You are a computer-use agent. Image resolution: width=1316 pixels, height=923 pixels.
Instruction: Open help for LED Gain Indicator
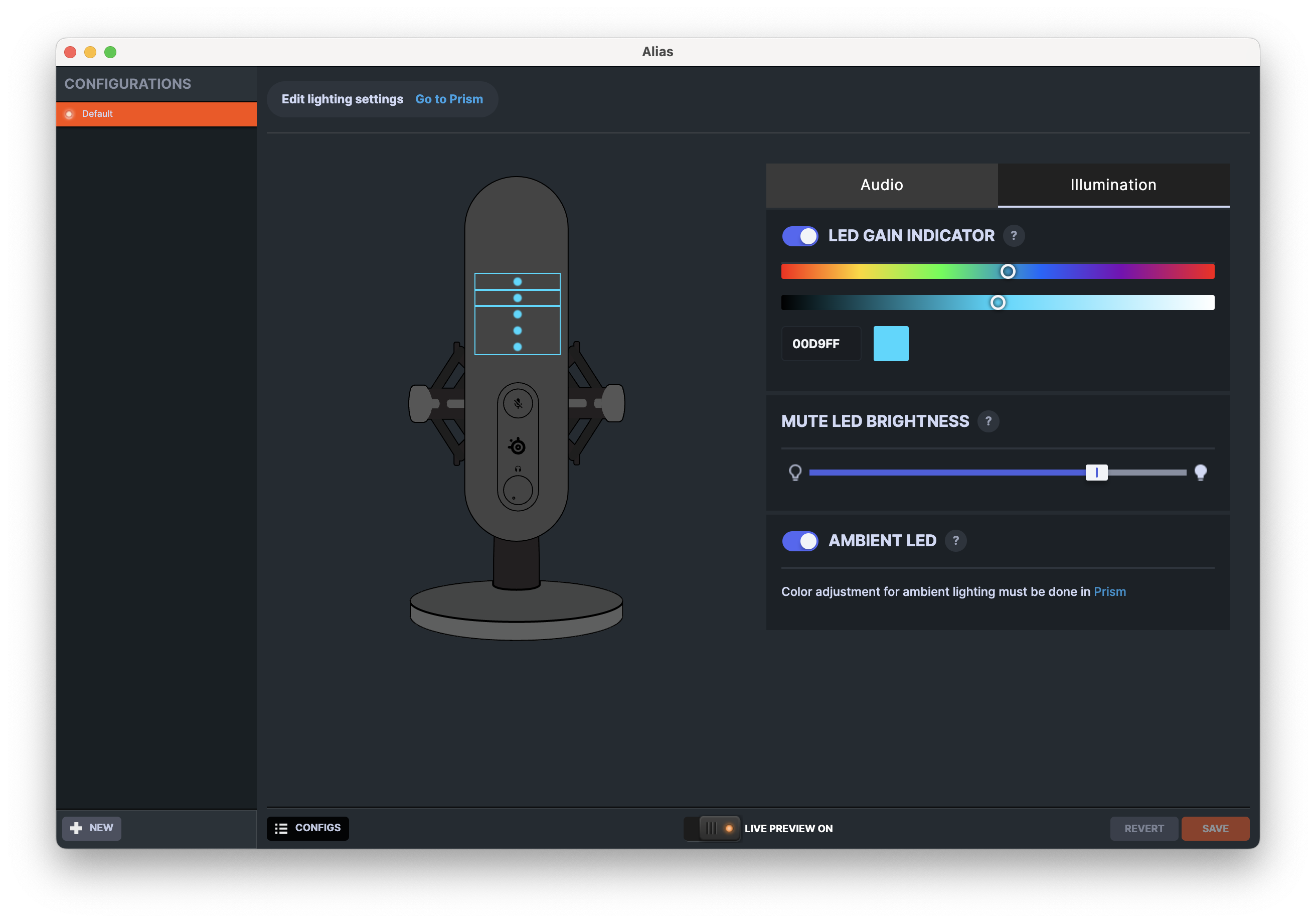tap(1014, 236)
